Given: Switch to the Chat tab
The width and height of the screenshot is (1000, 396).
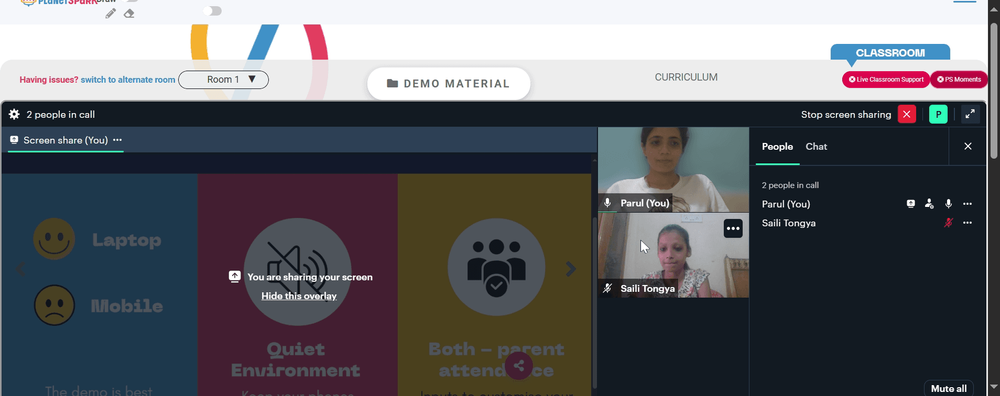Looking at the screenshot, I should tap(816, 147).
